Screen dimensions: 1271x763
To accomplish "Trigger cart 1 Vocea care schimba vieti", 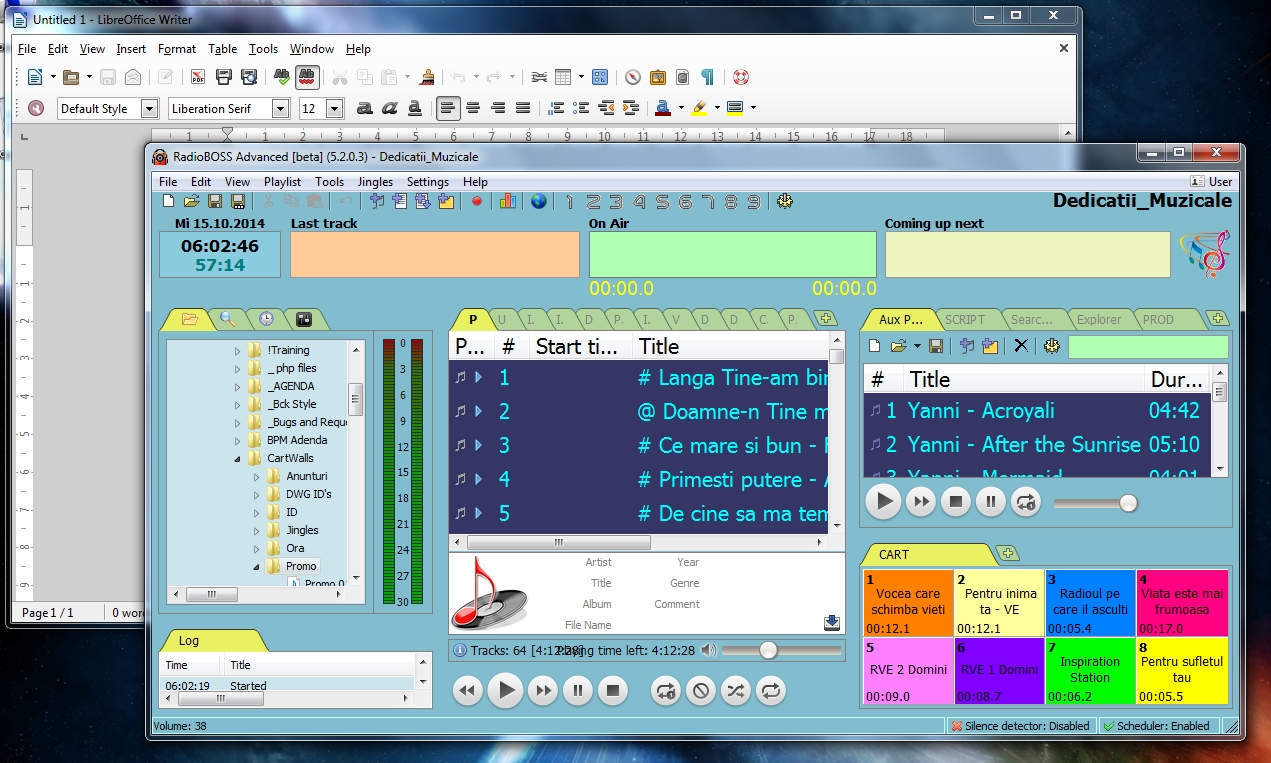I will [908, 603].
